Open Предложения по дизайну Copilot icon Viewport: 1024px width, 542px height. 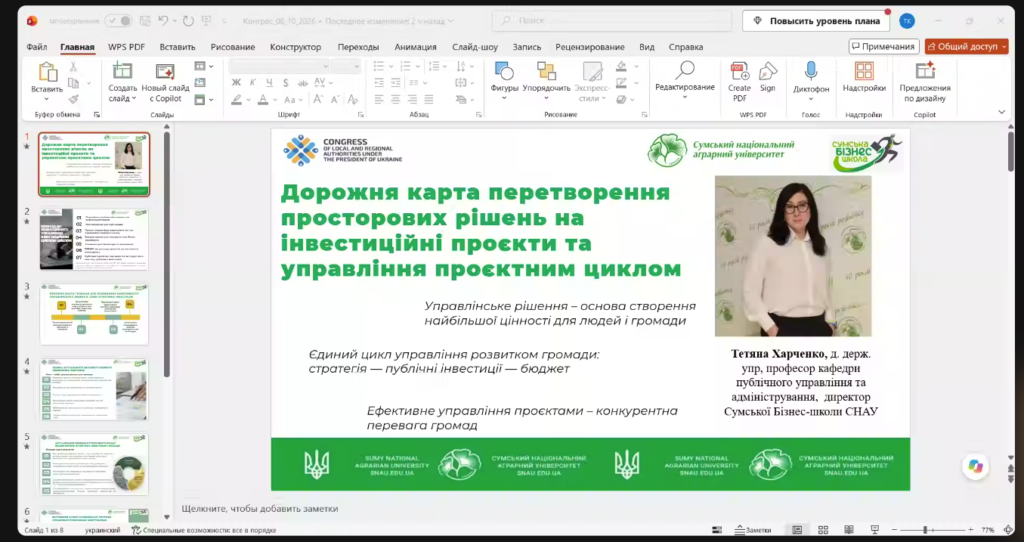(925, 71)
